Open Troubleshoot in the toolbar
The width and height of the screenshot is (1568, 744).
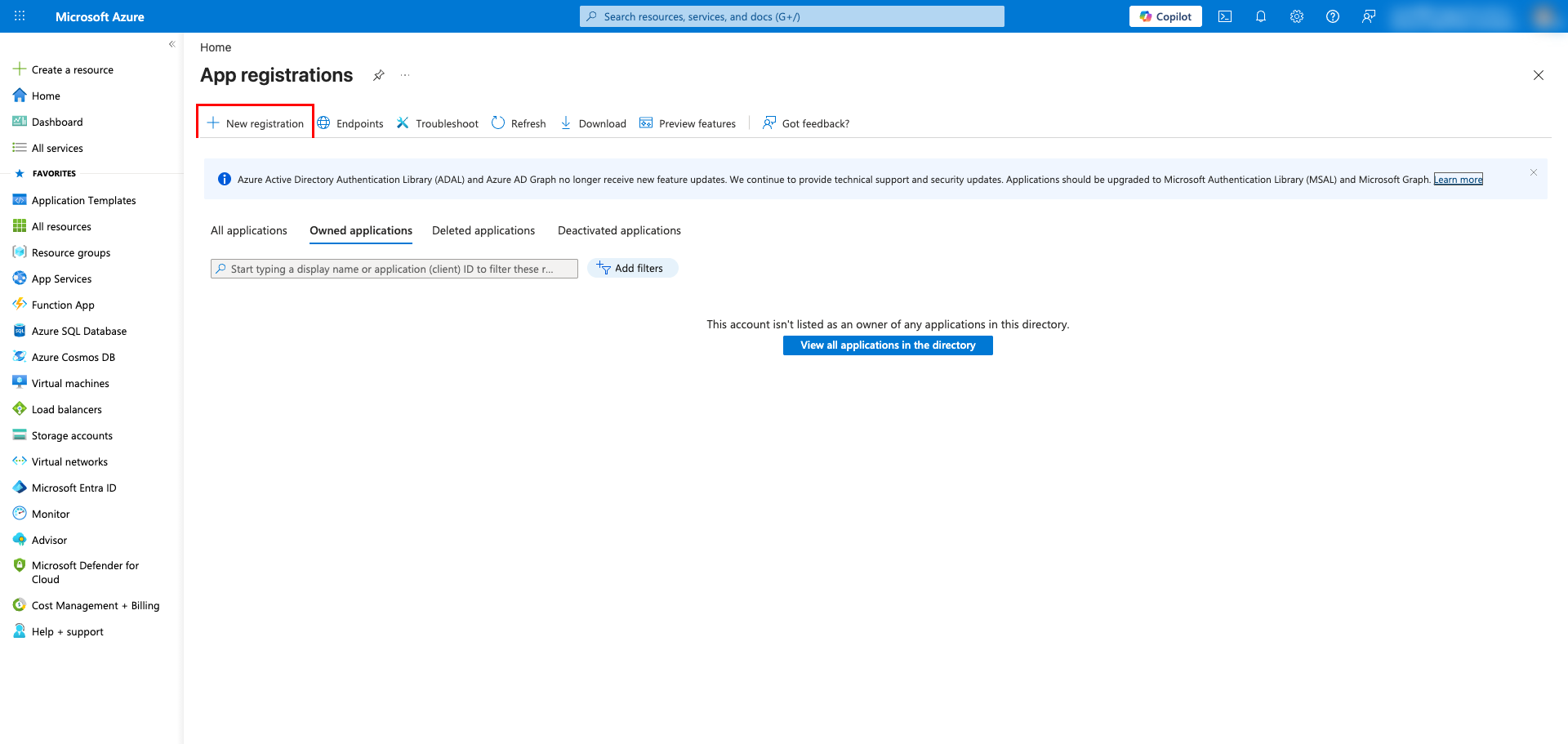[x=438, y=123]
